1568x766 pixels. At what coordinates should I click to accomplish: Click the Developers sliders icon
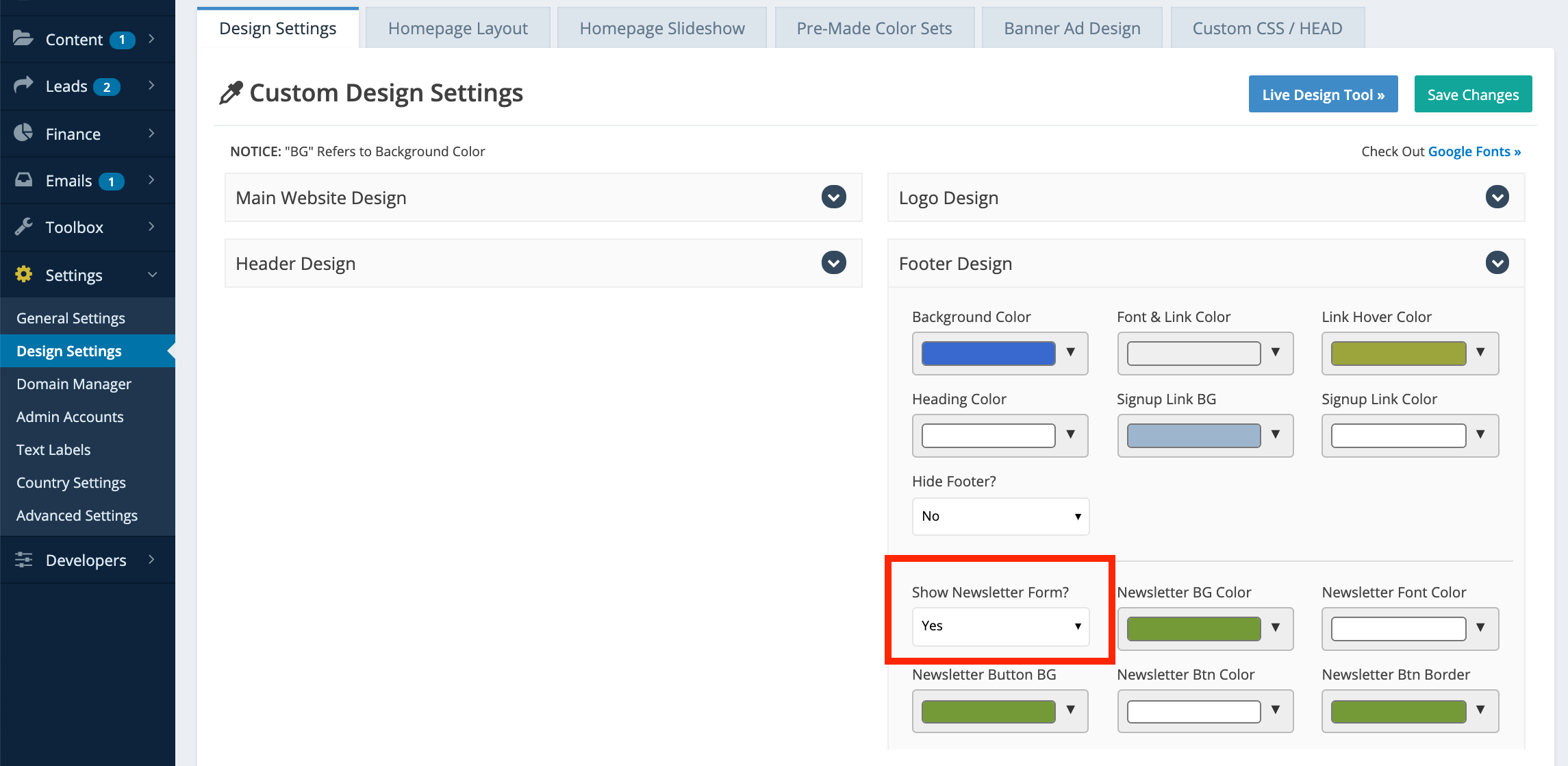coord(23,560)
